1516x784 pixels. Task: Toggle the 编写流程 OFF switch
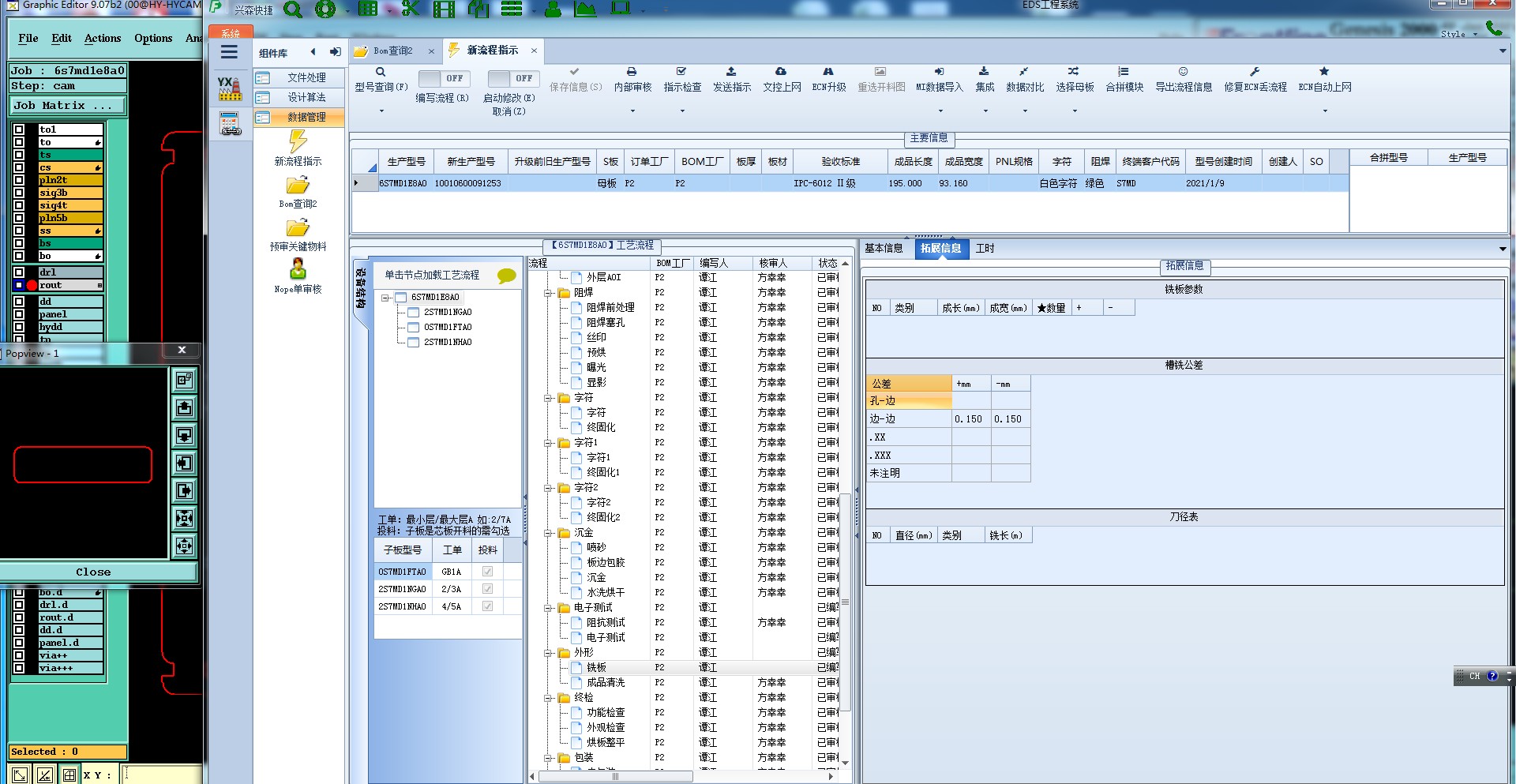pos(444,78)
